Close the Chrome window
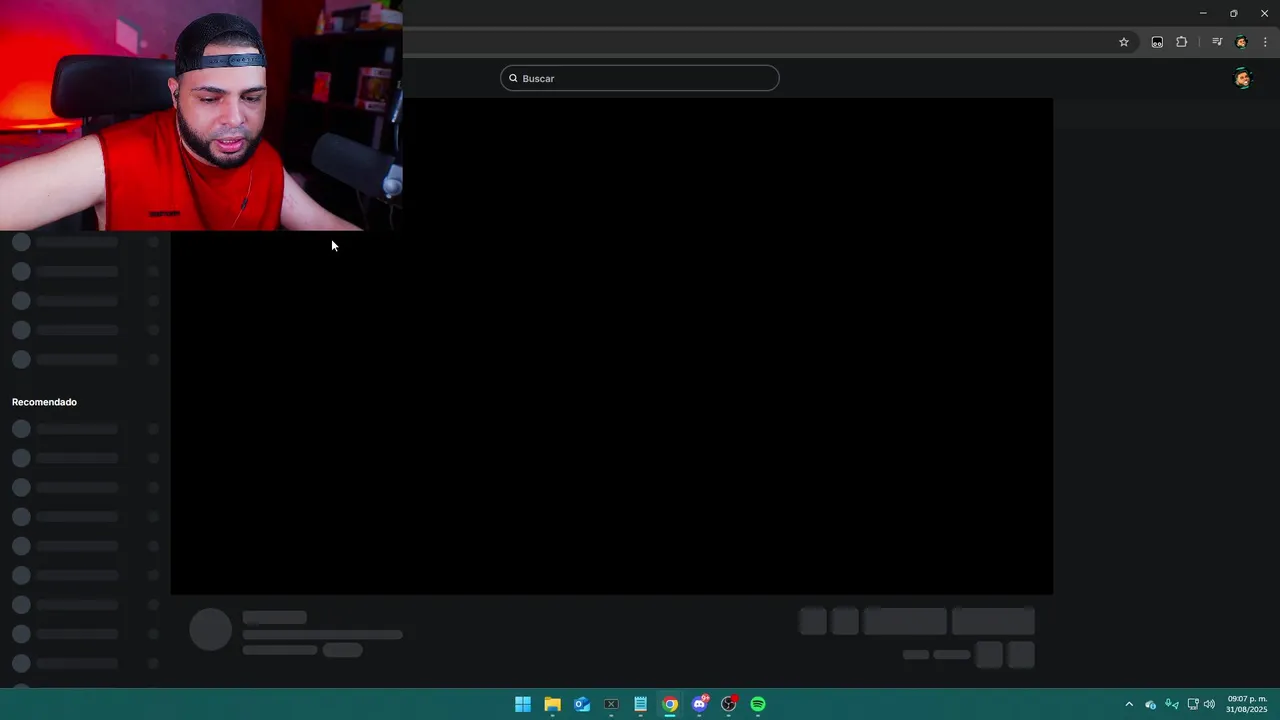 pos(1264,13)
